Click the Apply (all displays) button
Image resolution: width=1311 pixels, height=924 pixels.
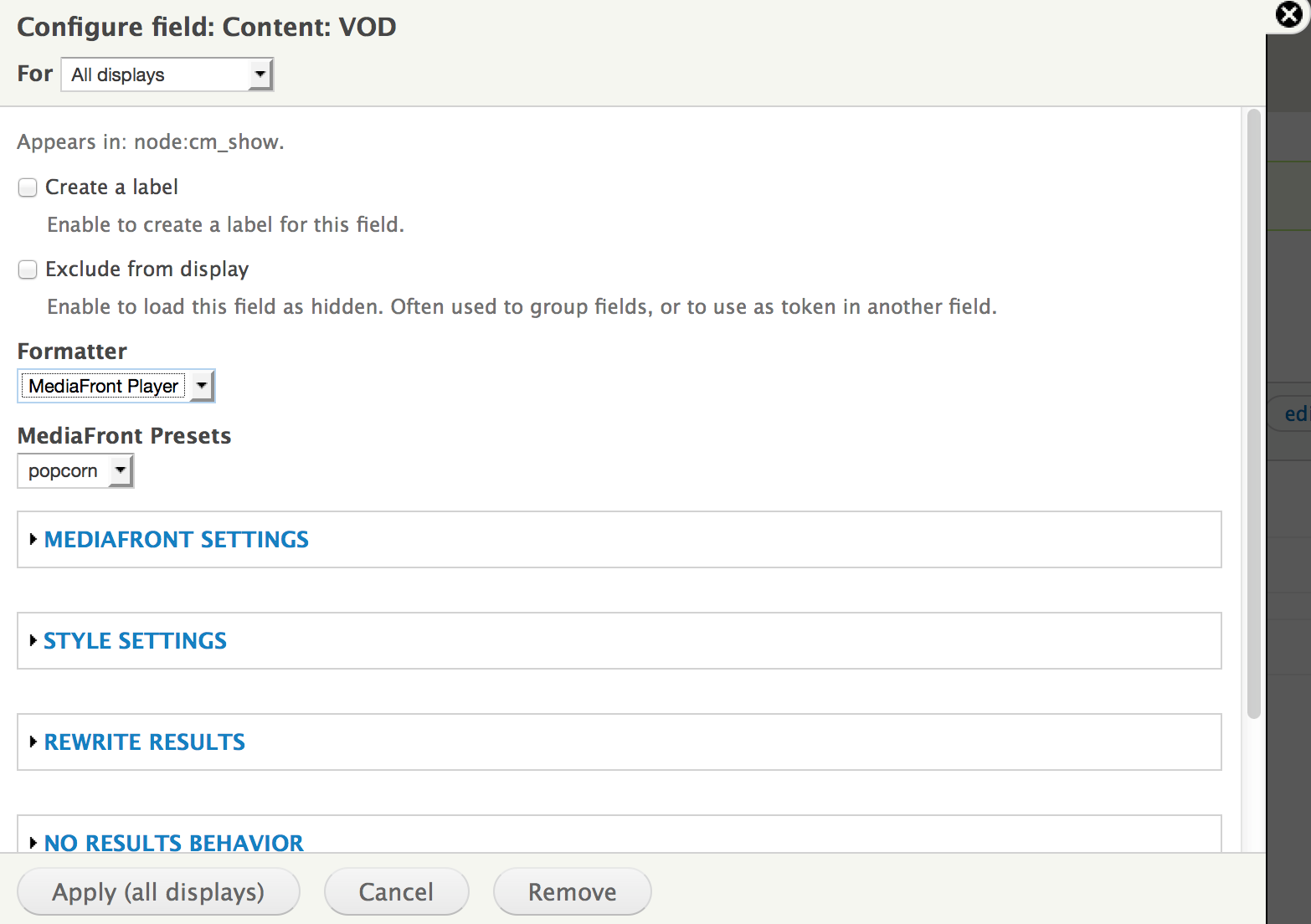pos(158,891)
